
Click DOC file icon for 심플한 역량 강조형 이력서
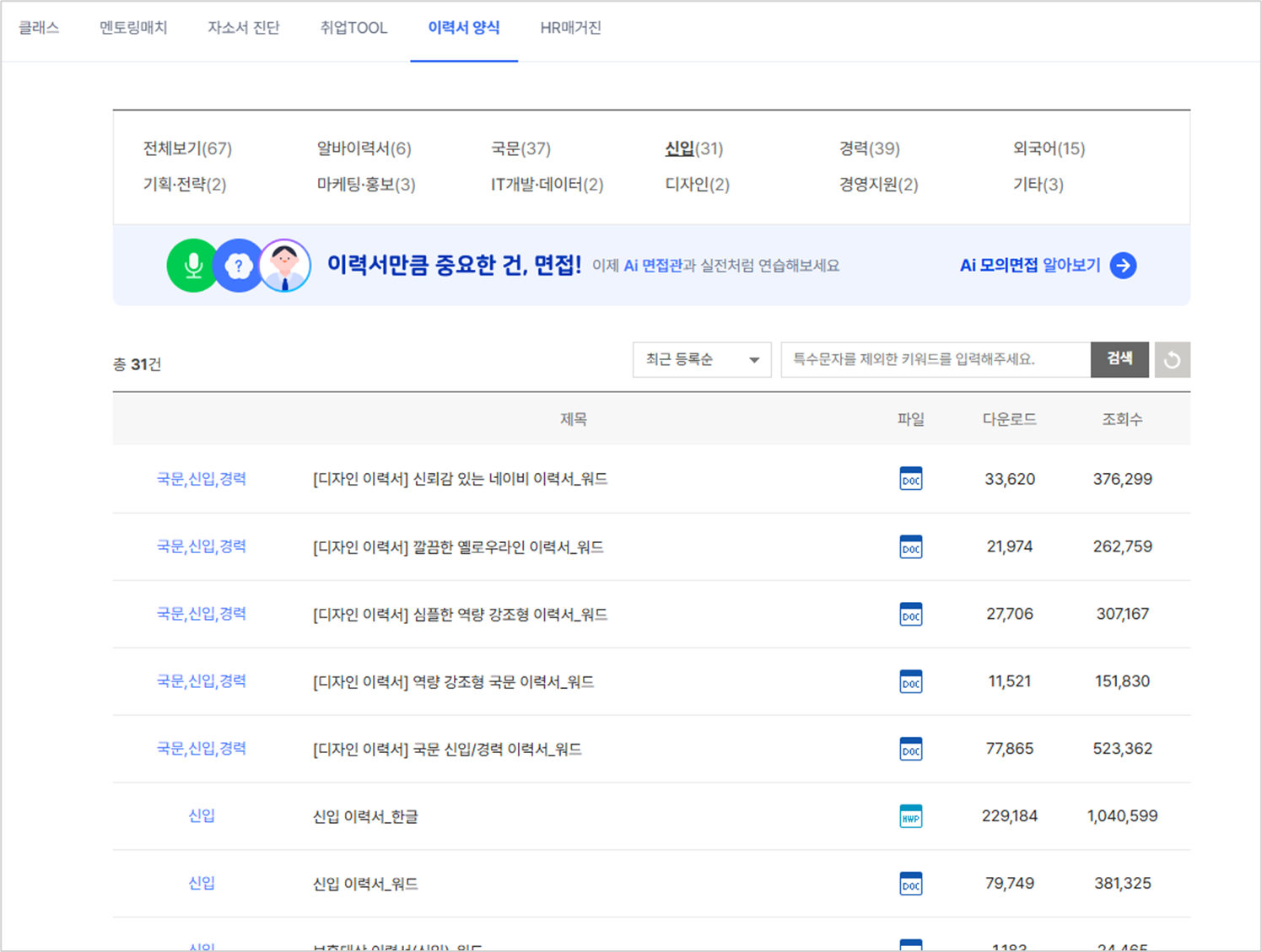point(911,614)
